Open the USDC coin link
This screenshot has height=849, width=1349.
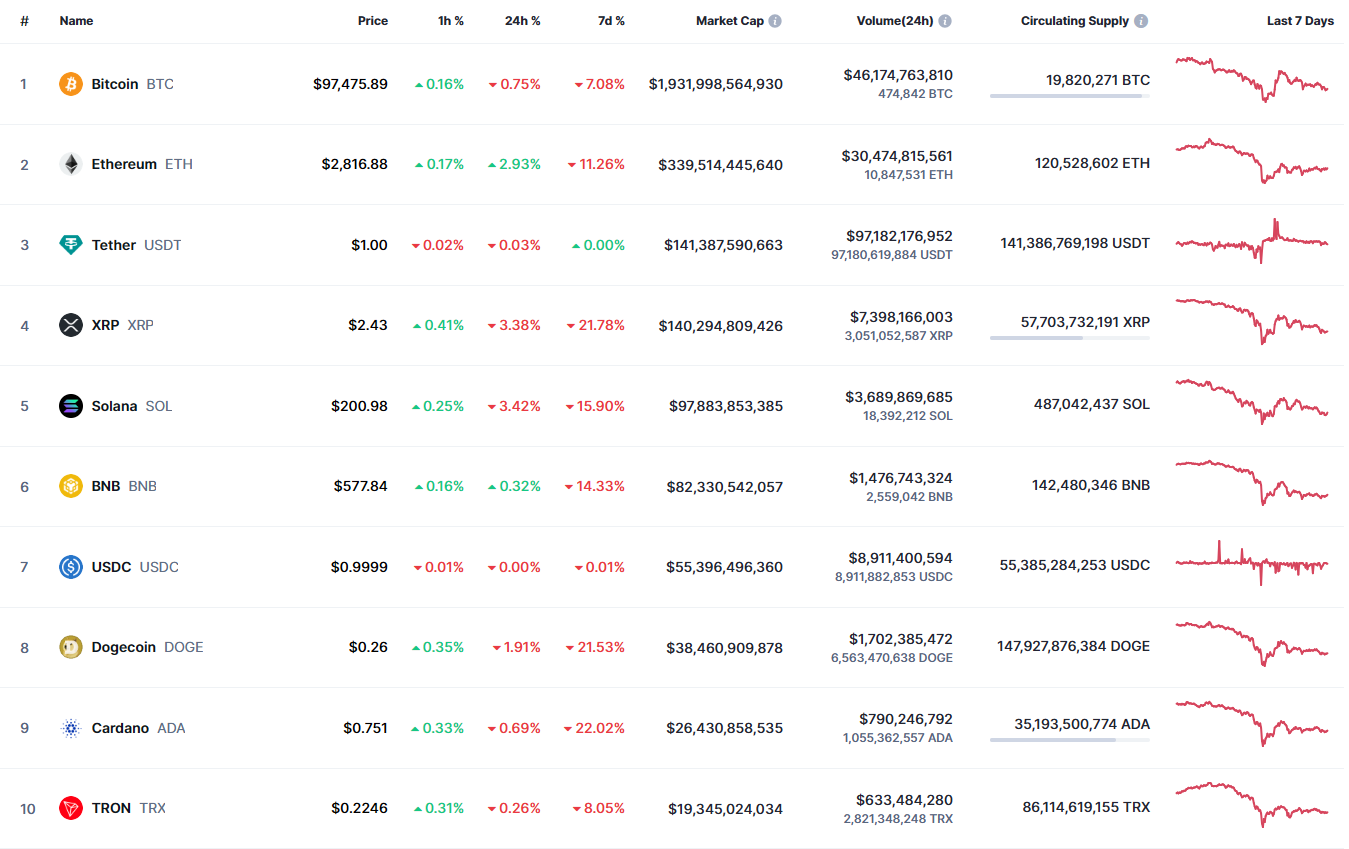click(111, 567)
